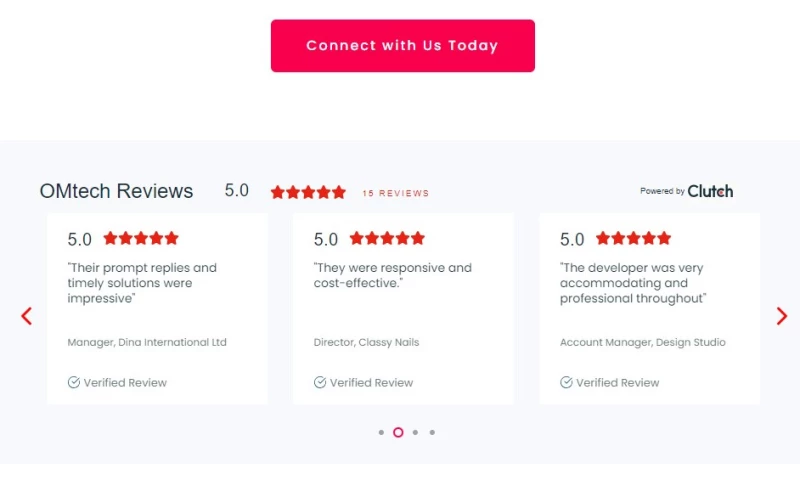The image size is (800, 480).
Task: Jump to the fourth carousel dot
Action: tap(432, 433)
